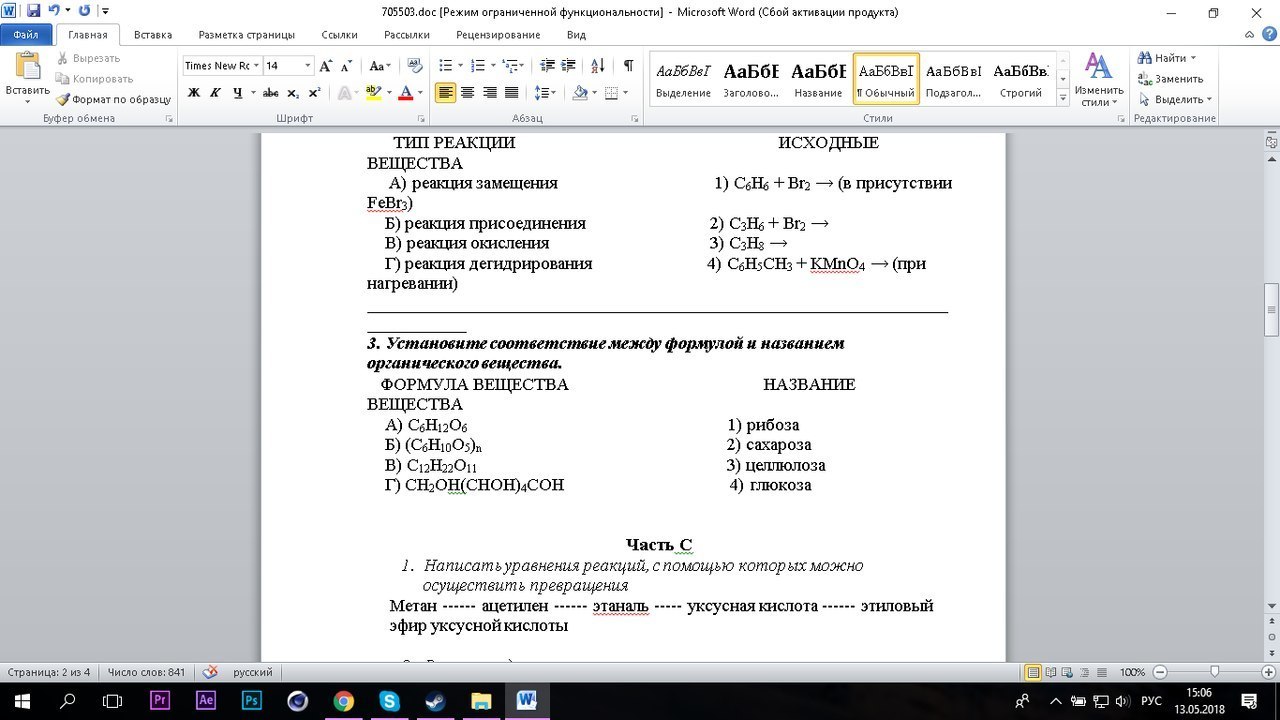Image resolution: width=1280 pixels, height=720 pixels.
Task: Open Change Styles (Изменить стили)
Action: point(1099,80)
